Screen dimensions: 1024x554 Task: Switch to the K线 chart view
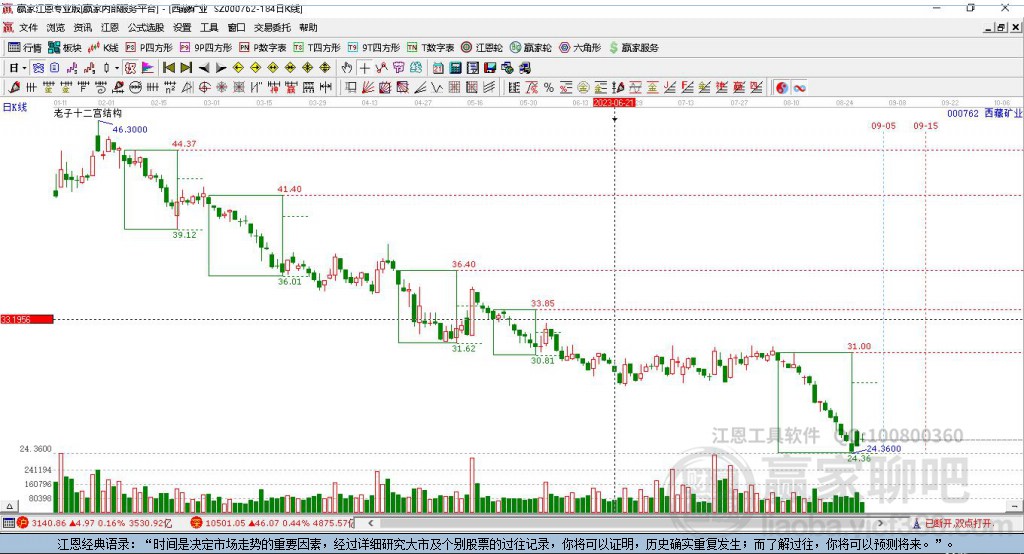click(103, 48)
